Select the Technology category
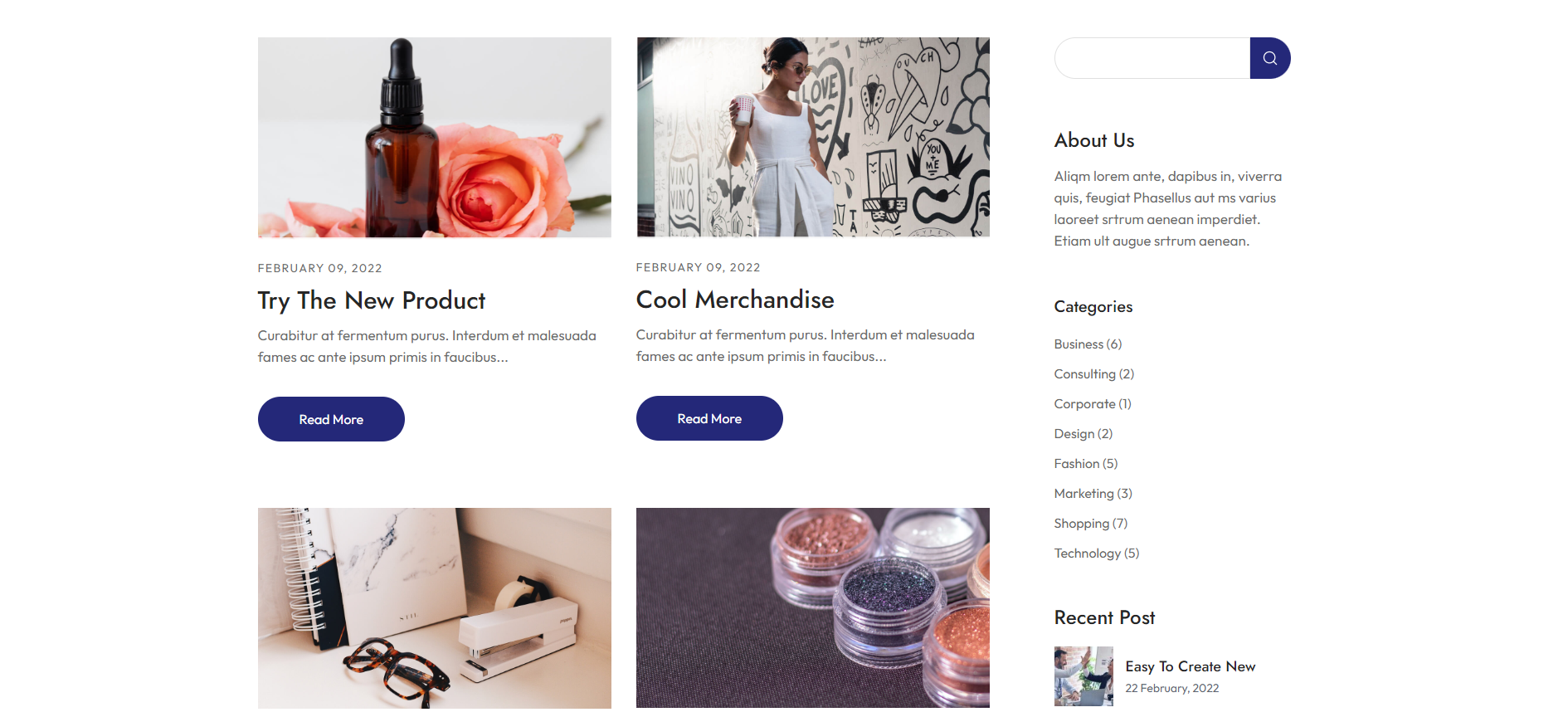The height and width of the screenshot is (717, 1568). (x=1097, y=553)
